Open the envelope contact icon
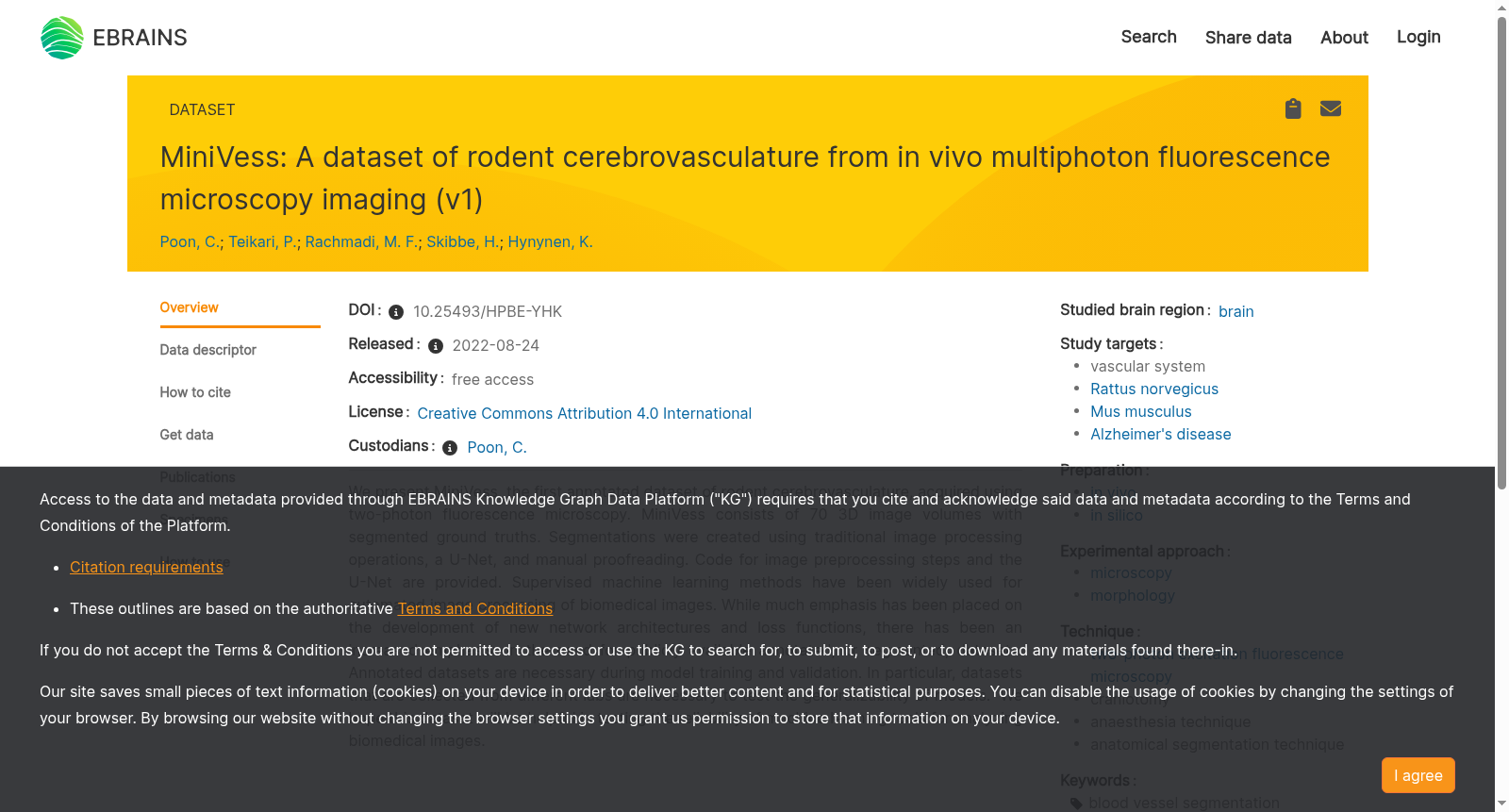Image resolution: width=1509 pixels, height=812 pixels. (x=1331, y=108)
